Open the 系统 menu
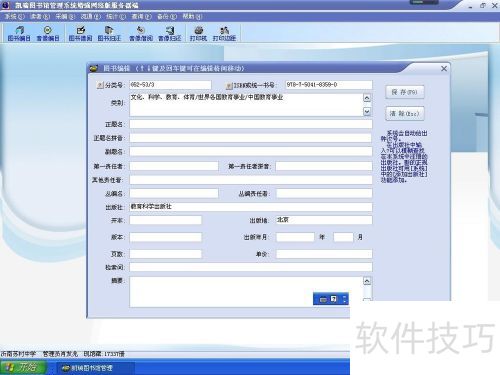Image resolution: width=500 pixels, height=375 pixels. click(x=14, y=16)
